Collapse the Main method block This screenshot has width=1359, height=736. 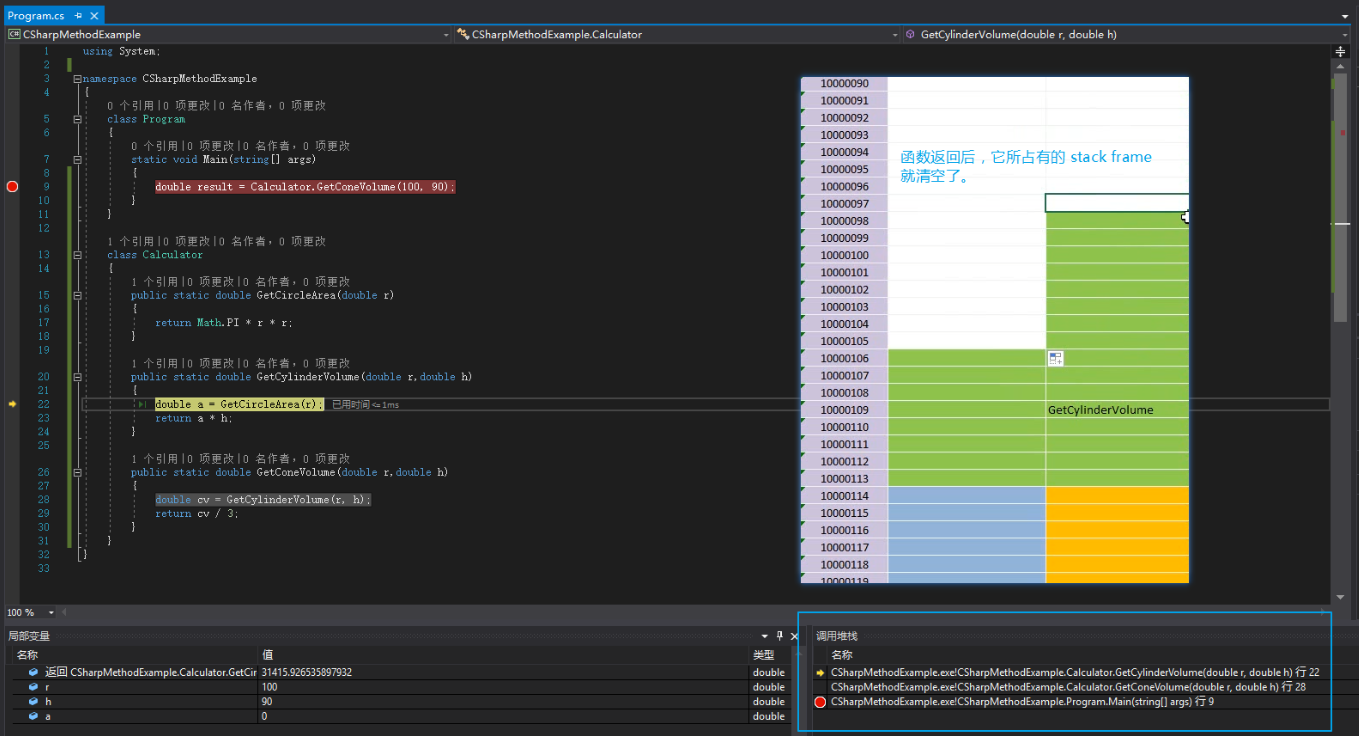point(77,159)
